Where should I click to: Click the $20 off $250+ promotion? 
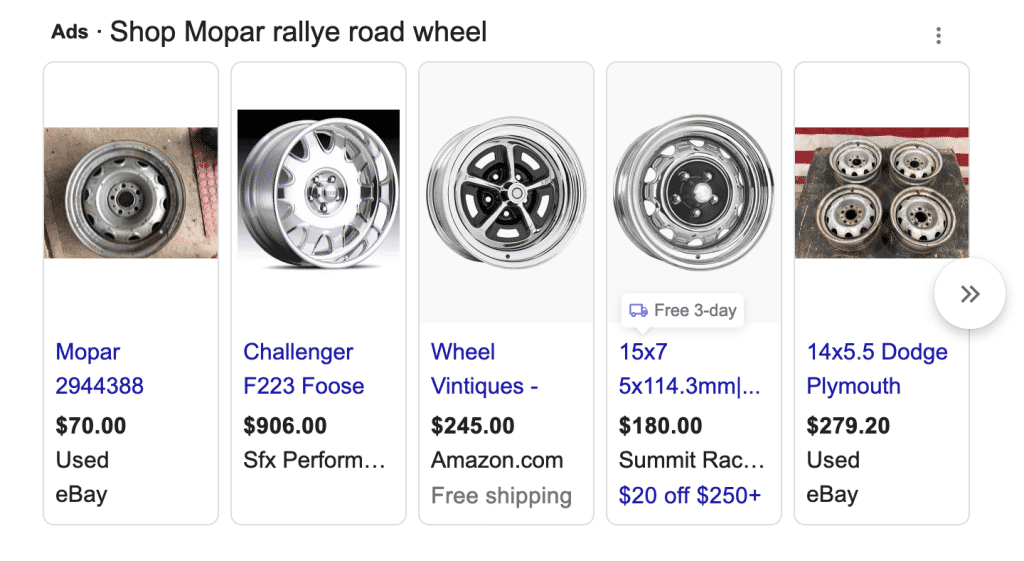tap(689, 495)
